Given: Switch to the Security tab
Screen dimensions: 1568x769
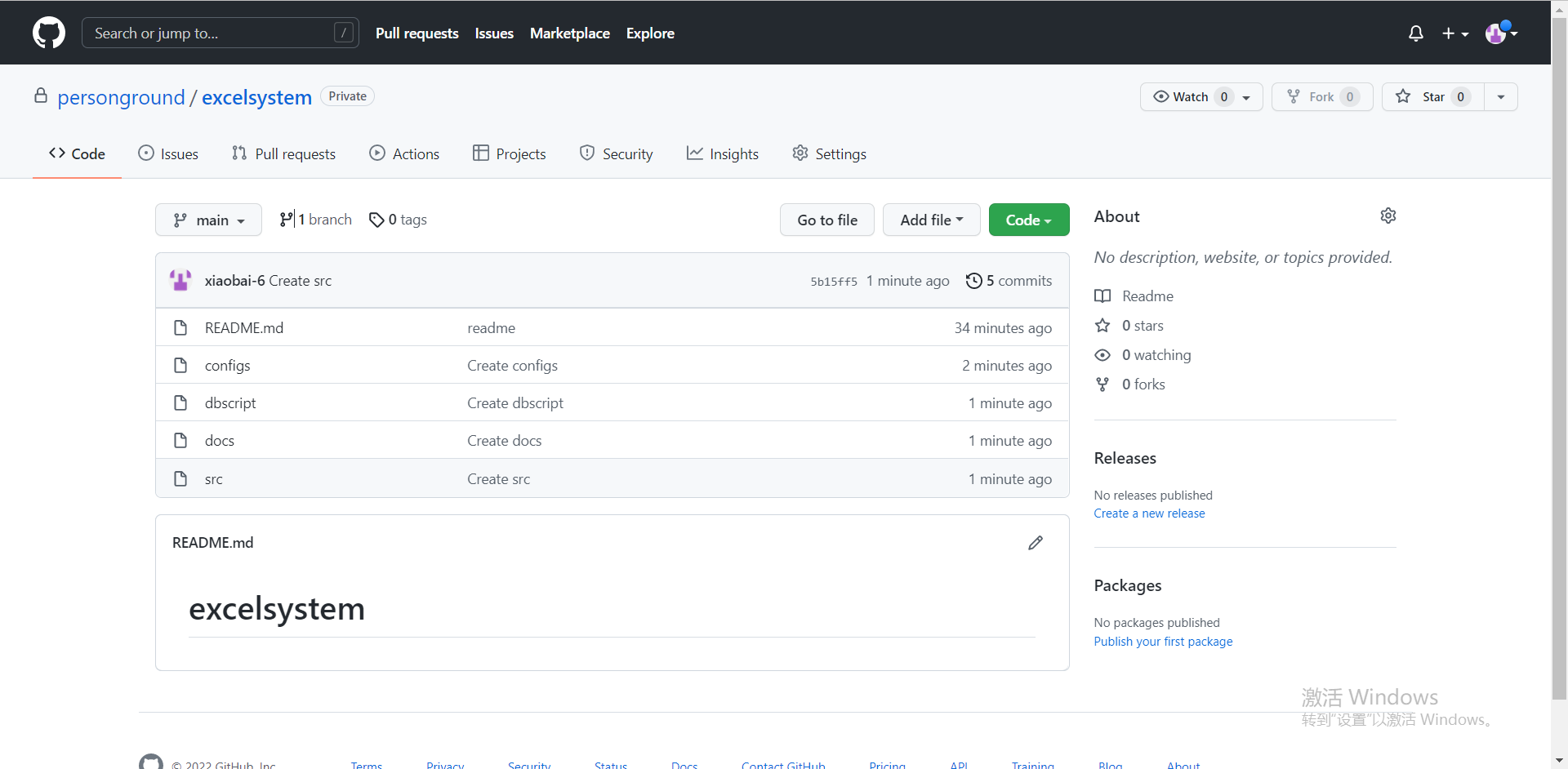Looking at the screenshot, I should [x=617, y=153].
